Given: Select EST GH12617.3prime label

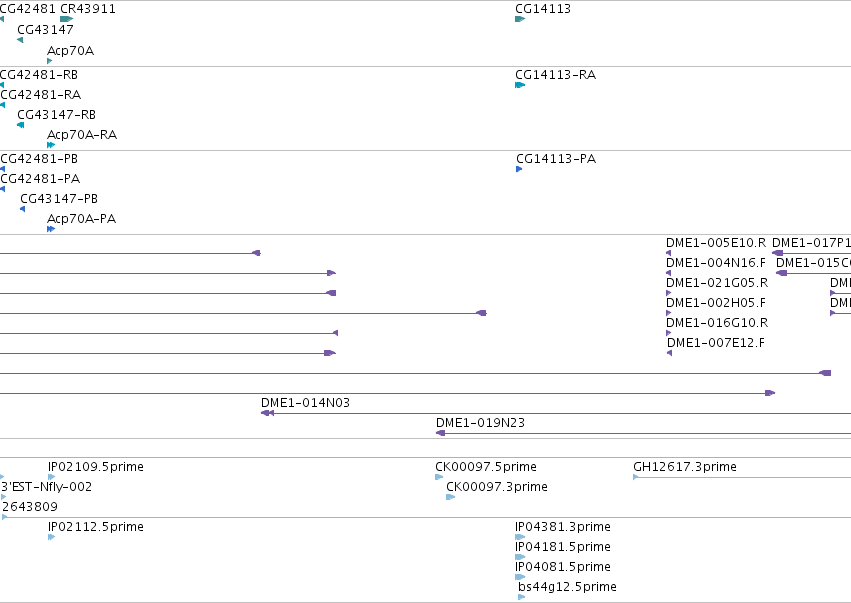Looking at the screenshot, I should [685, 467].
